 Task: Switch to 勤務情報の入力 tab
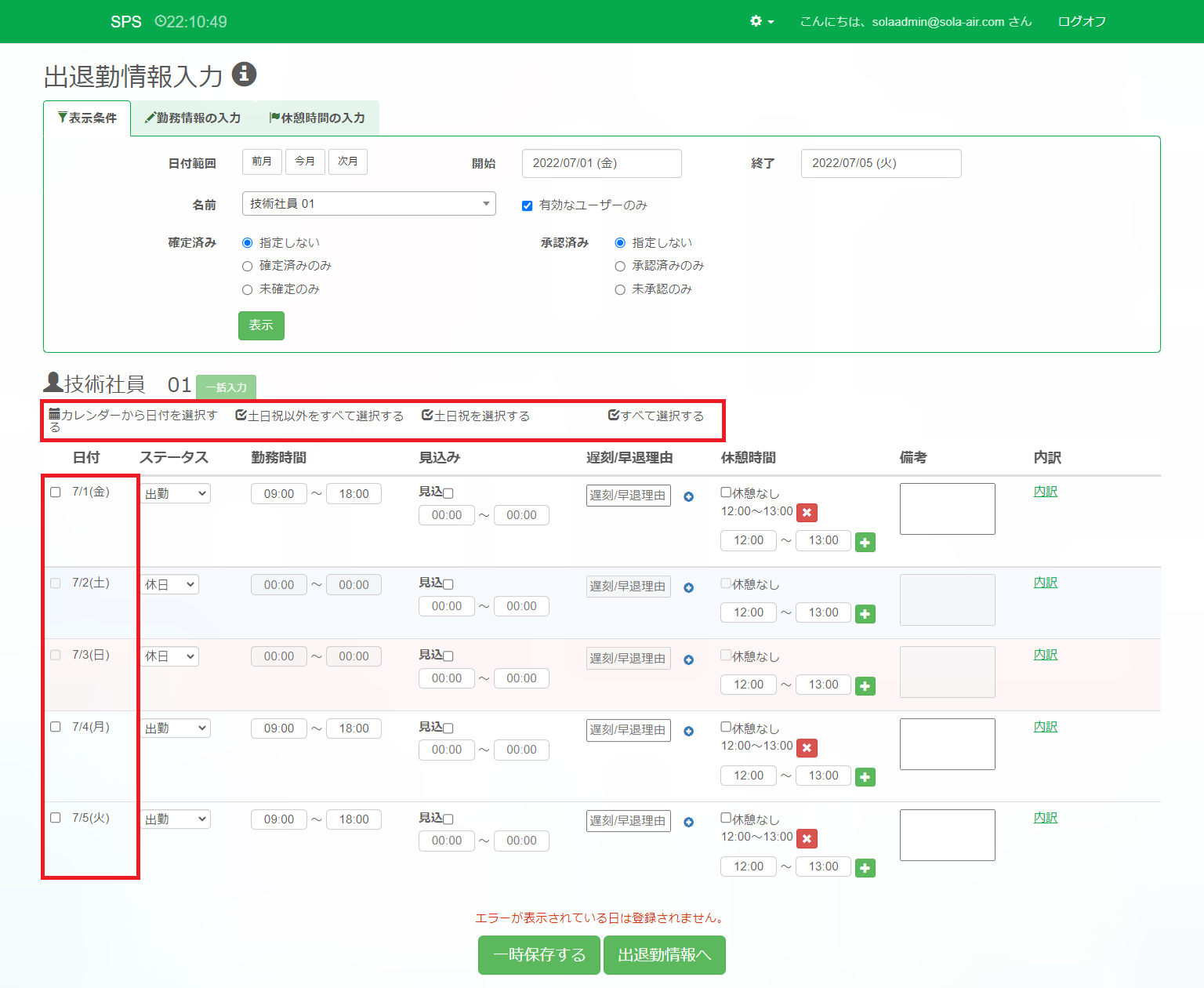[x=193, y=118]
